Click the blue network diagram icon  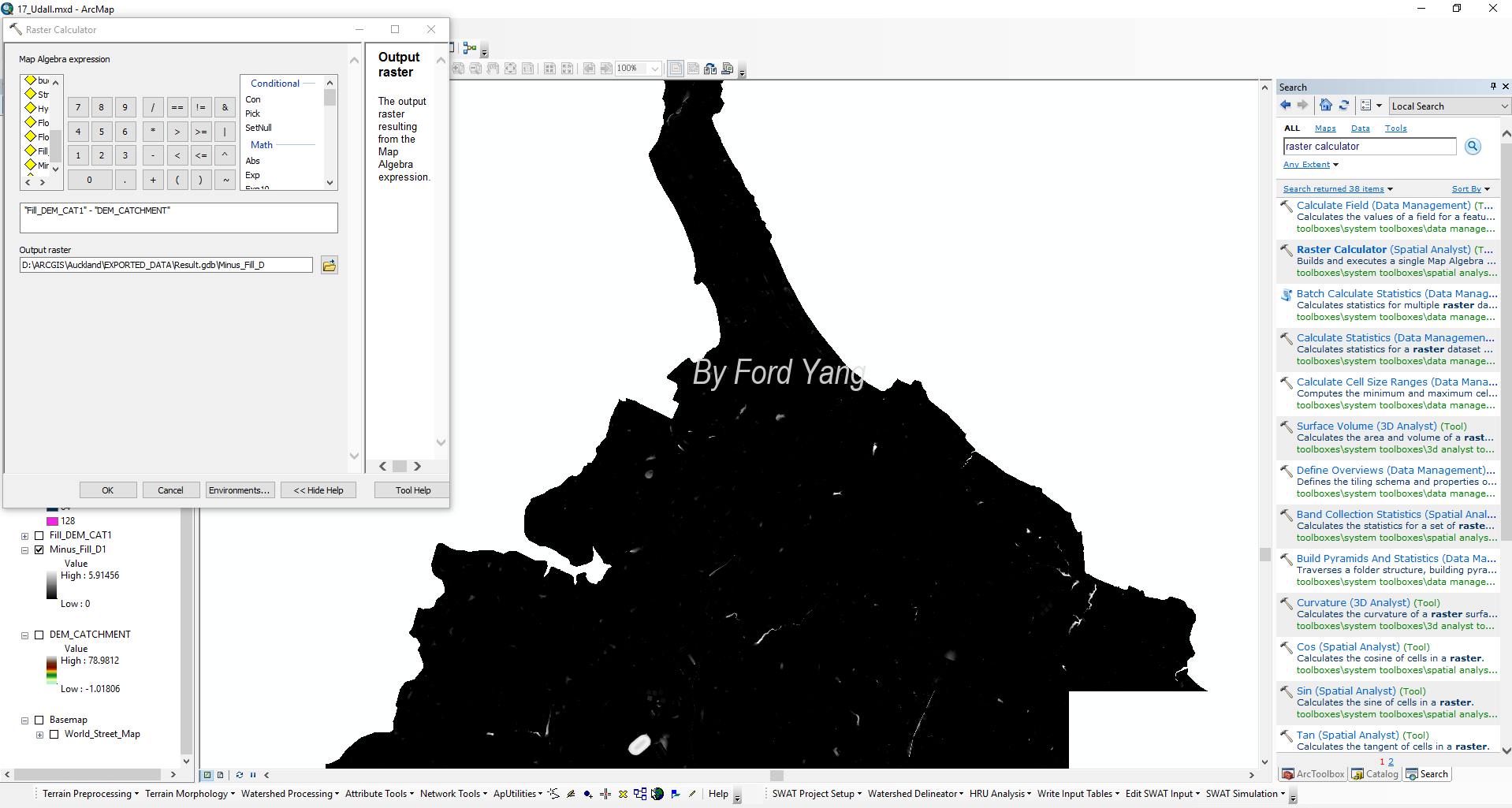coord(640,794)
